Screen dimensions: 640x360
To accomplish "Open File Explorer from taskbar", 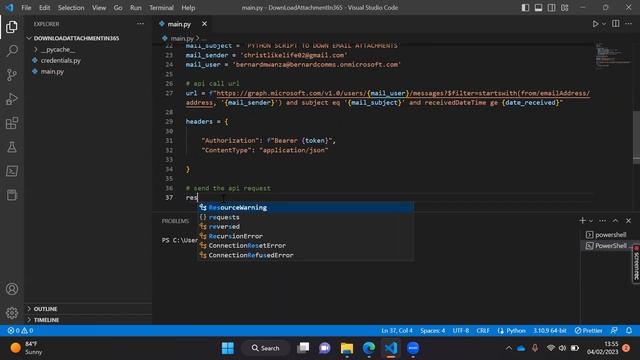I will [x=347, y=348].
